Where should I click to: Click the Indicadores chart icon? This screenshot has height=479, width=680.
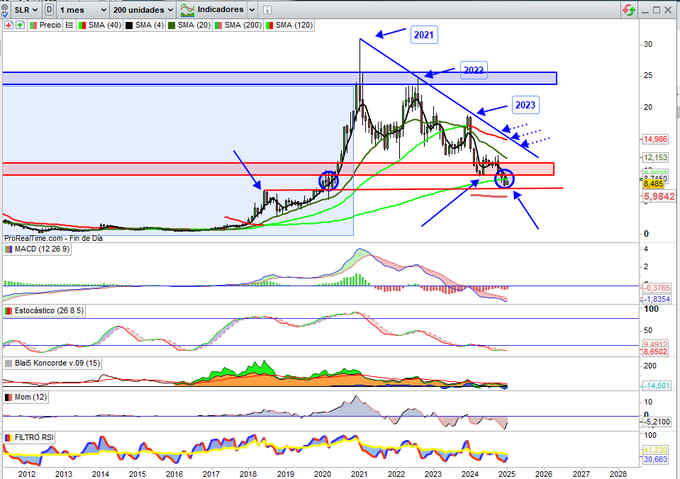pyautogui.click(x=187, y=10)
